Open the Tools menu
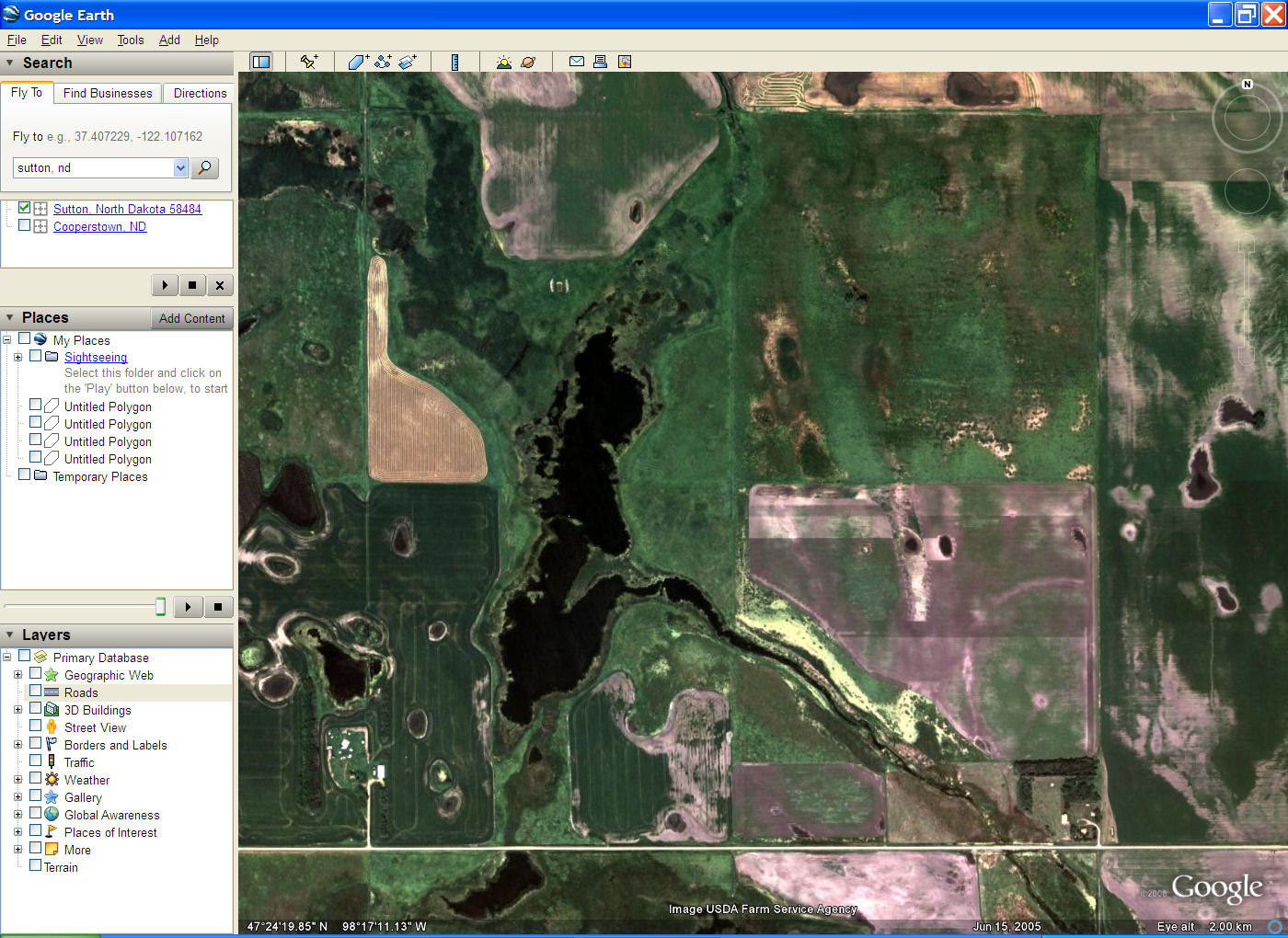Screen dimensions: 1288x938 pos(131,40)
